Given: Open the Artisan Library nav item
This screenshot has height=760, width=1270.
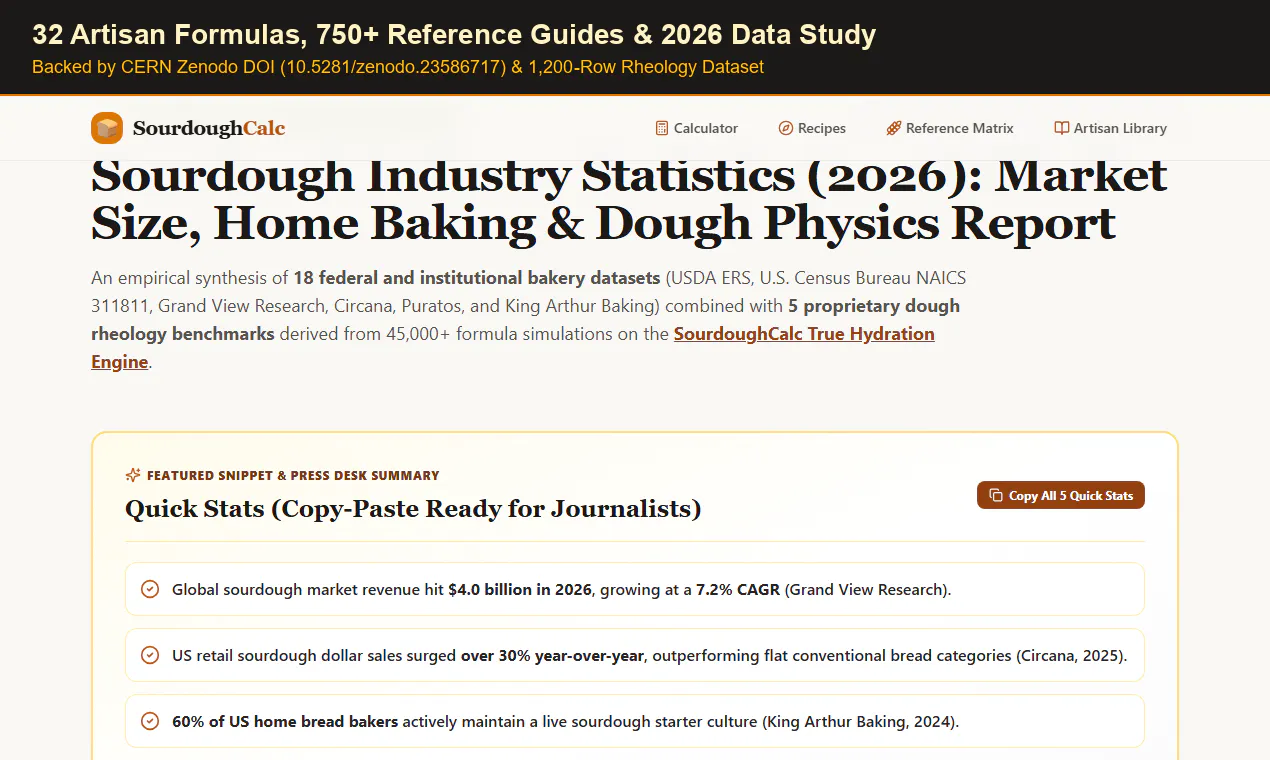Looking at the screenshot, I should coord(1111,128).
